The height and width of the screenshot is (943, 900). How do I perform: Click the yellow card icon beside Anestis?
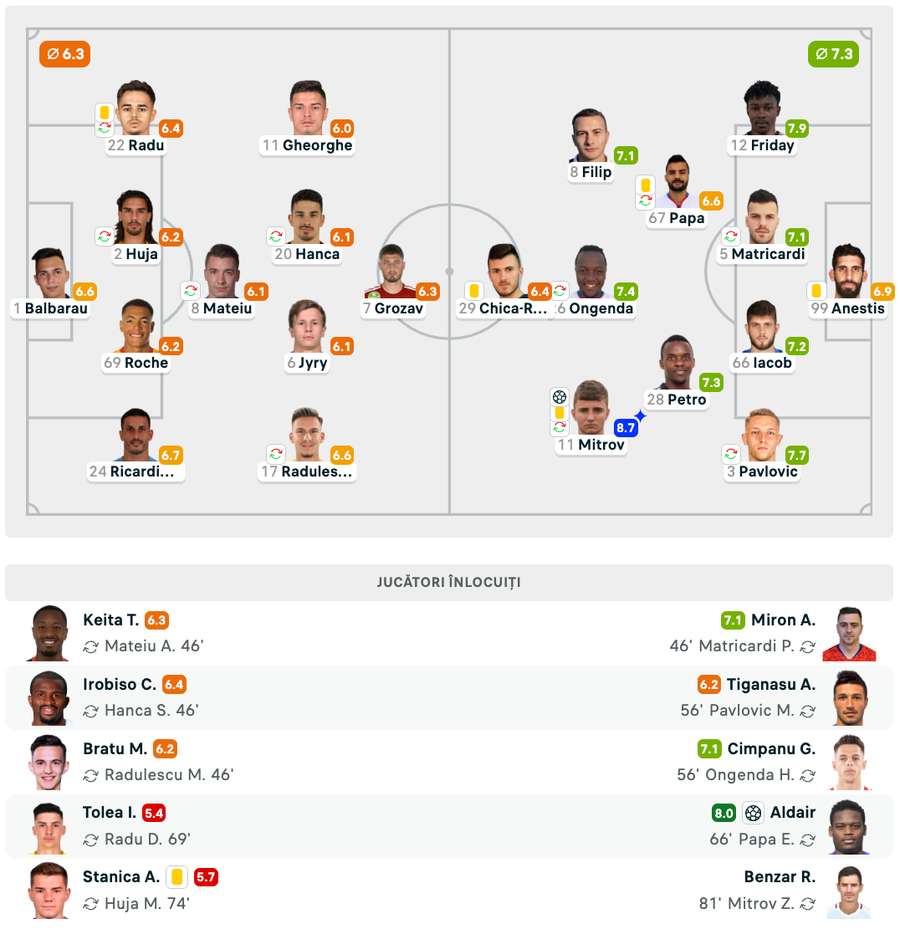click(x=816, y=291)
